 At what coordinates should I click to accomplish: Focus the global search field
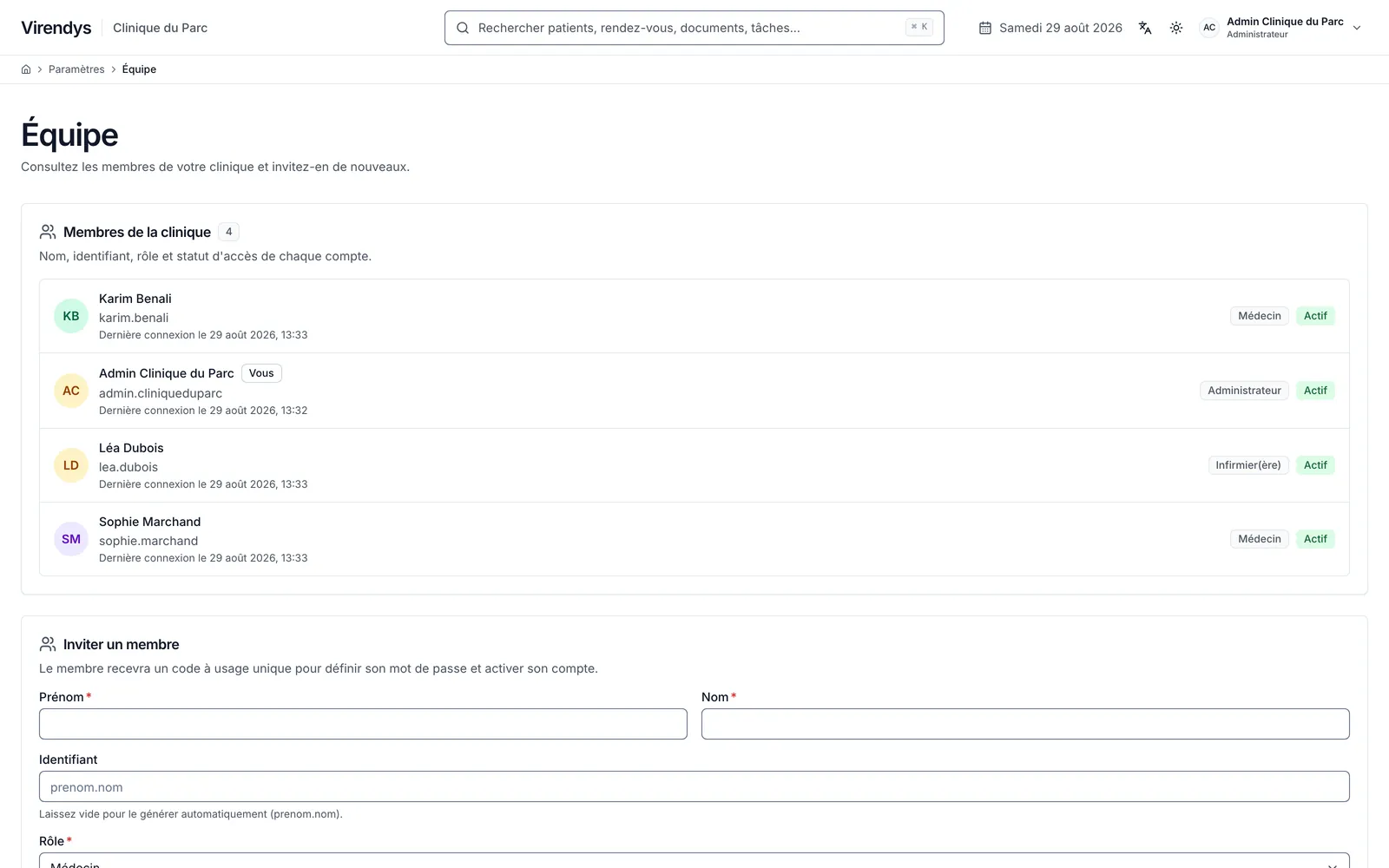[x=694, y=28]
